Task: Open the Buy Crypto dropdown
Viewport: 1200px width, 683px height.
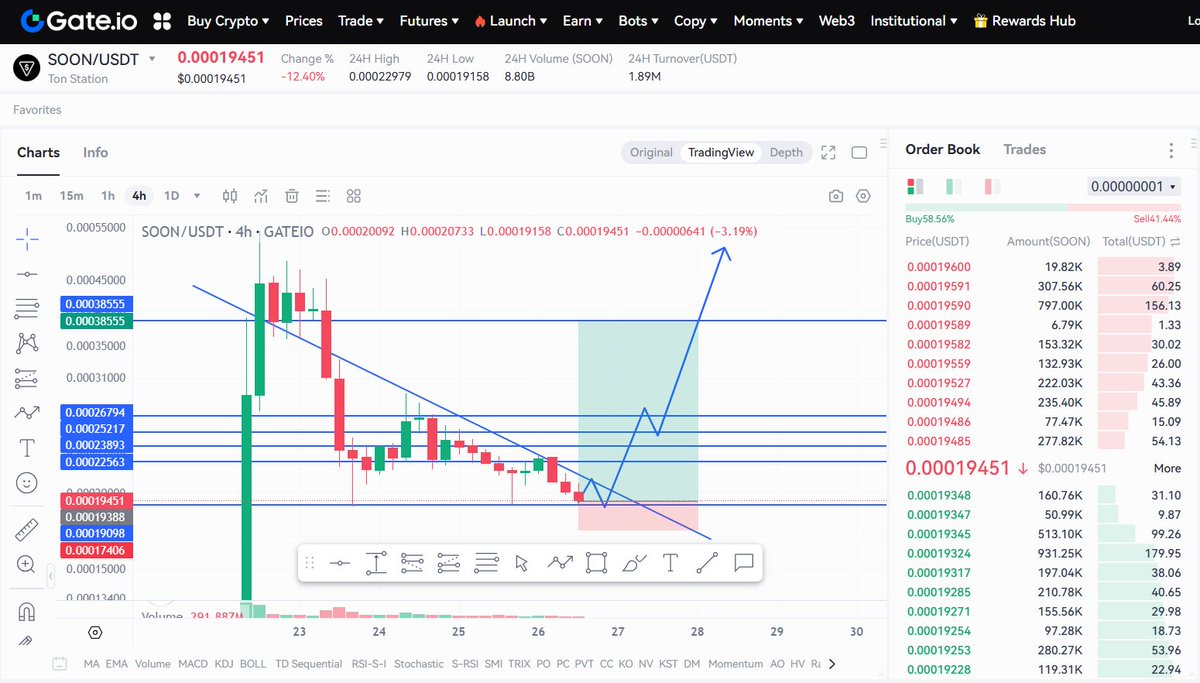Action: [228, 20]
